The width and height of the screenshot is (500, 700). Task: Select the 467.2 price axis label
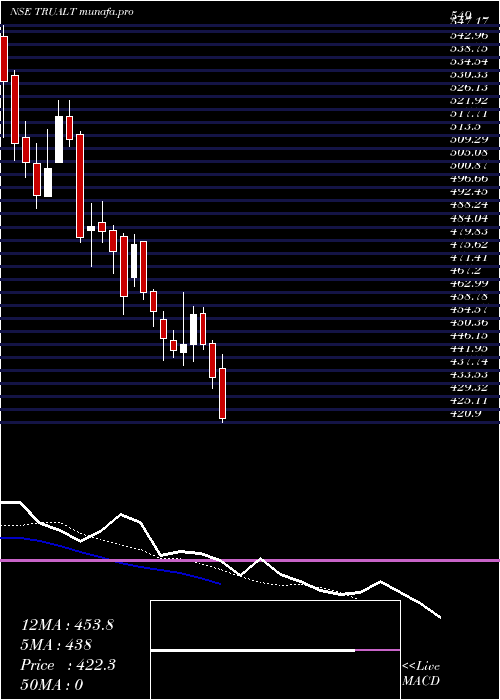pos(465,271)
